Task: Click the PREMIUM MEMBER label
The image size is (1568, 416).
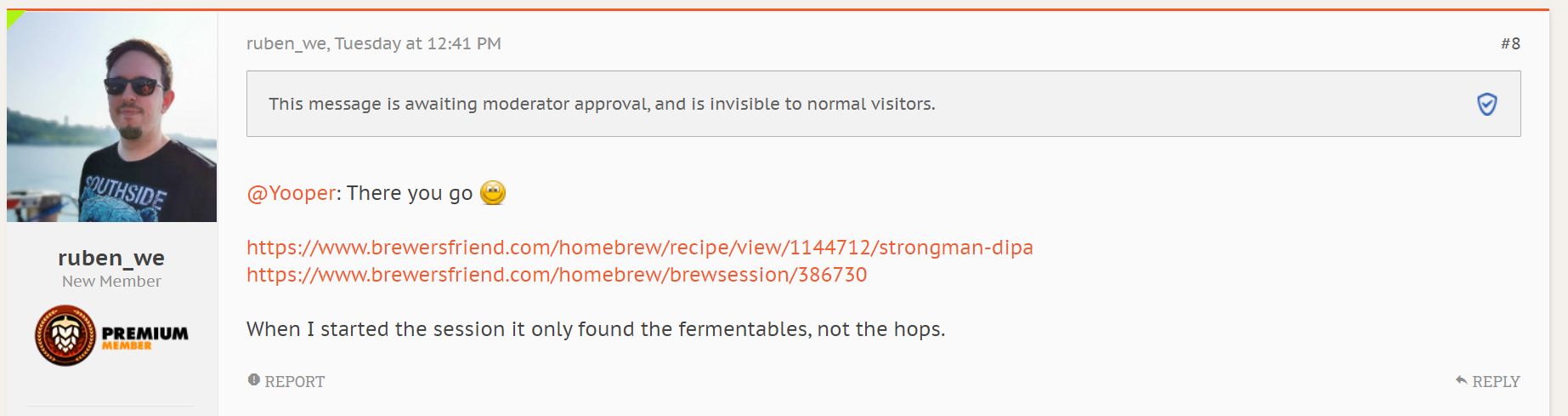Action: point(144,336)
